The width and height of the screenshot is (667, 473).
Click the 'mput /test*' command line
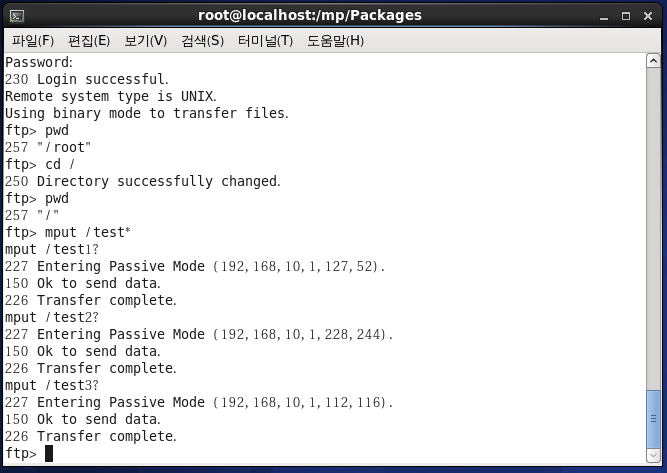pos(68,232)
